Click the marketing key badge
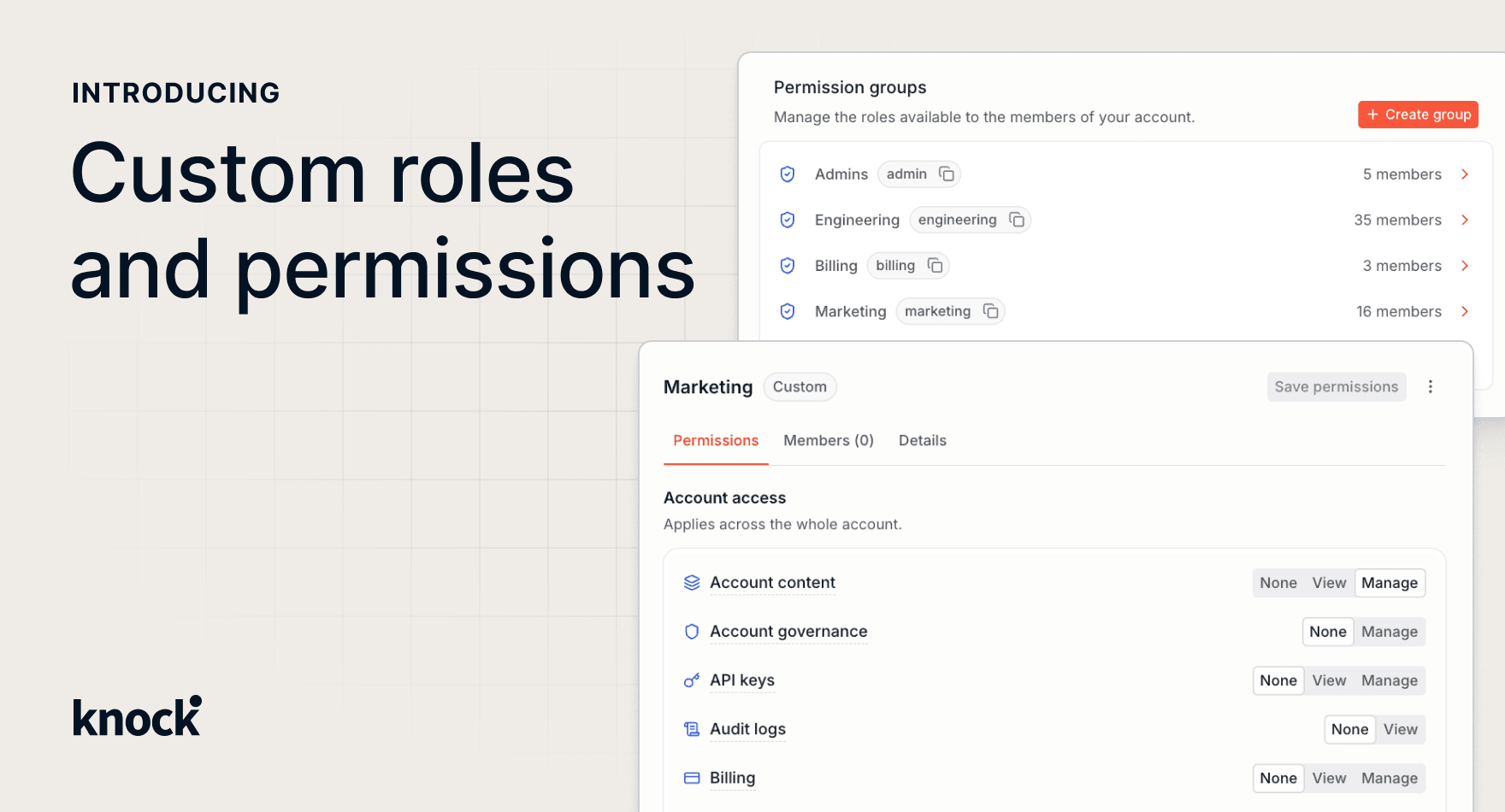The height and width of the screenshot is (812, 1505). 950,311
